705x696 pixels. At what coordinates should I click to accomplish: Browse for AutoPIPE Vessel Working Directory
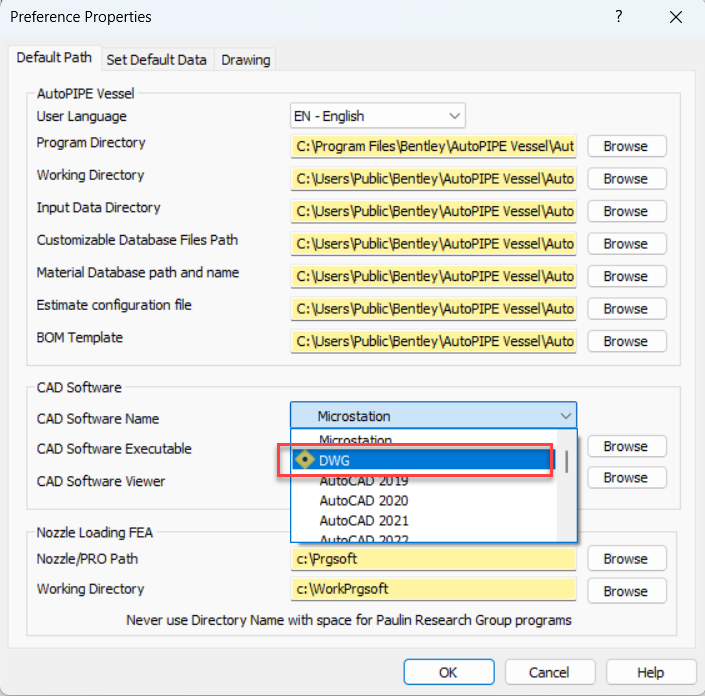pyautogui.click(x=627, y=178)
